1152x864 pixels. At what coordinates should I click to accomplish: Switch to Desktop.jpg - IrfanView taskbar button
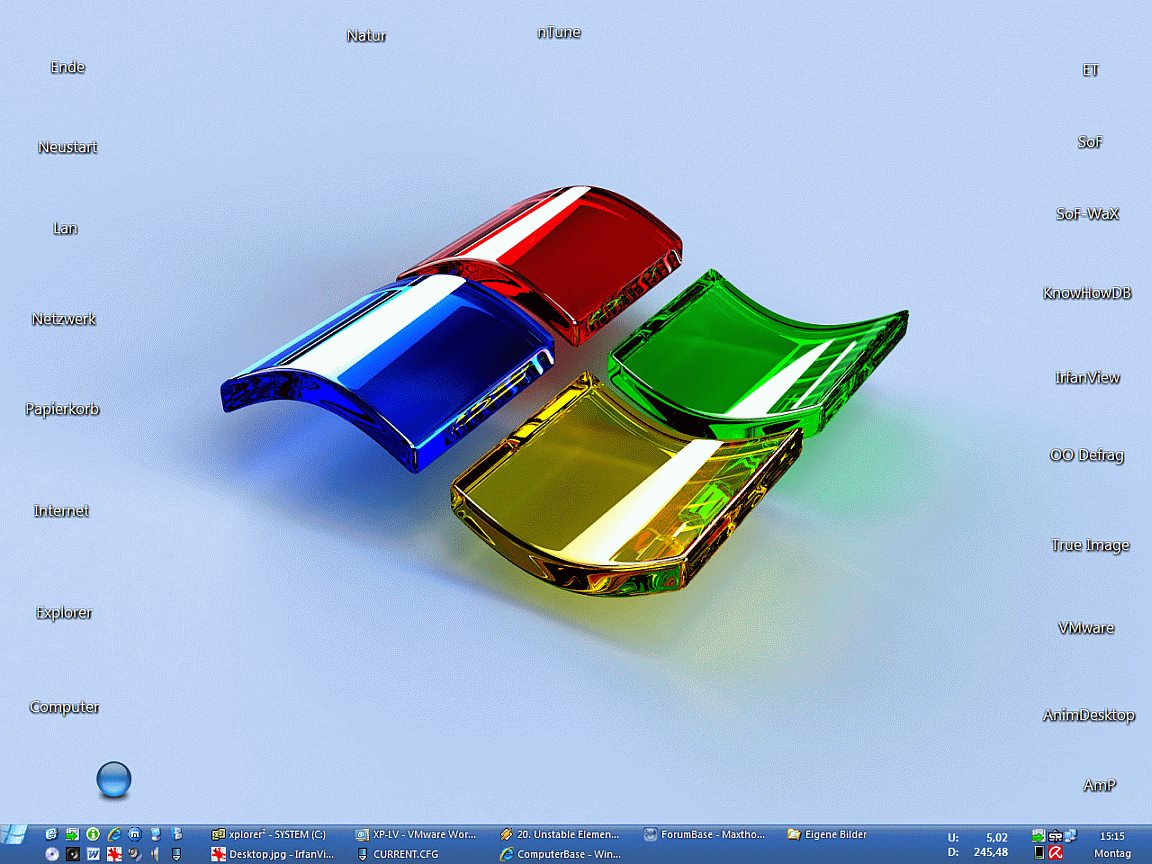pyautogui.click(x=273, y=854)
